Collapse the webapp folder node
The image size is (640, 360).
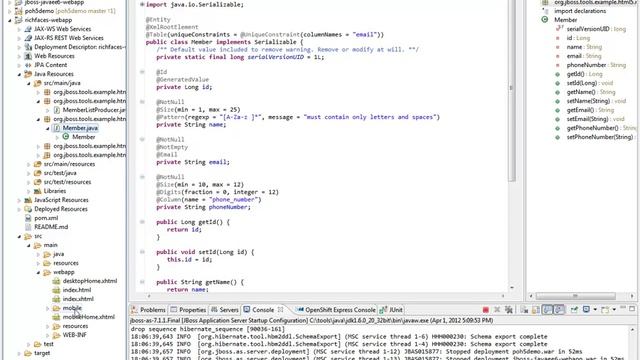[38, 272]
